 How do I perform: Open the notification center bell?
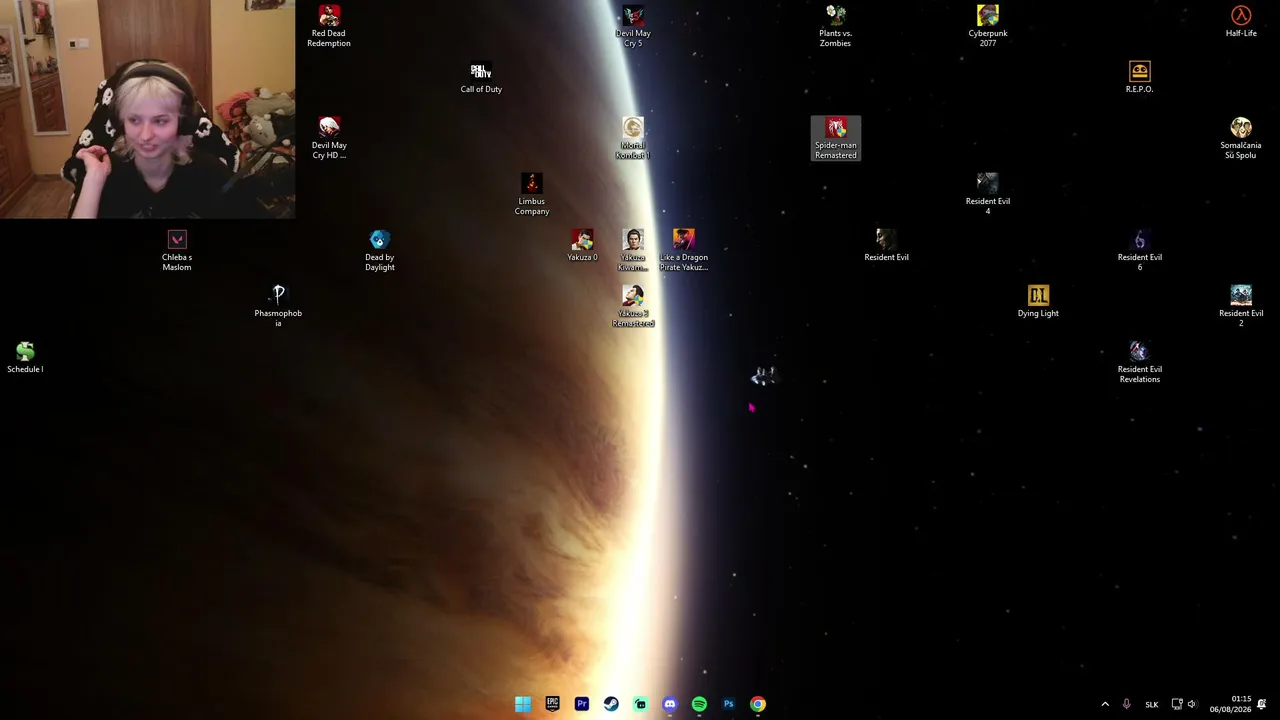pos(1262,704)
